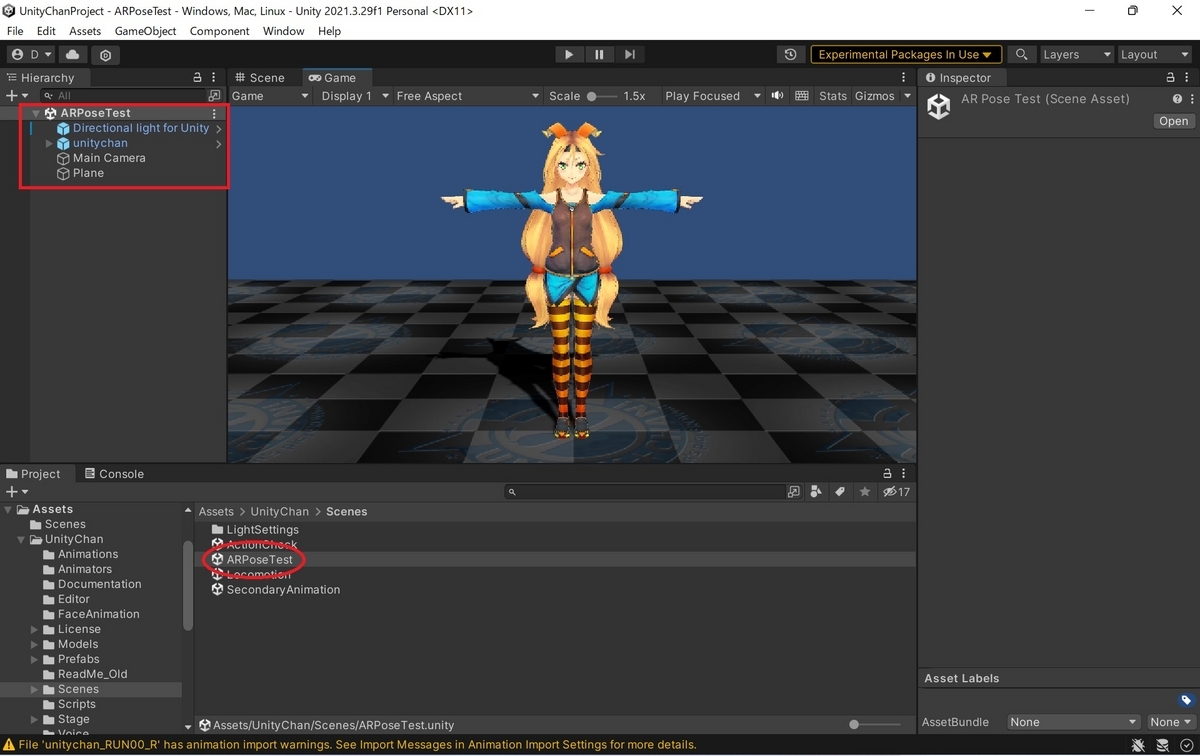Open the Gizmos dropdown arrow
Viewport: 1200px width, 756px height.
click(907, 96)
